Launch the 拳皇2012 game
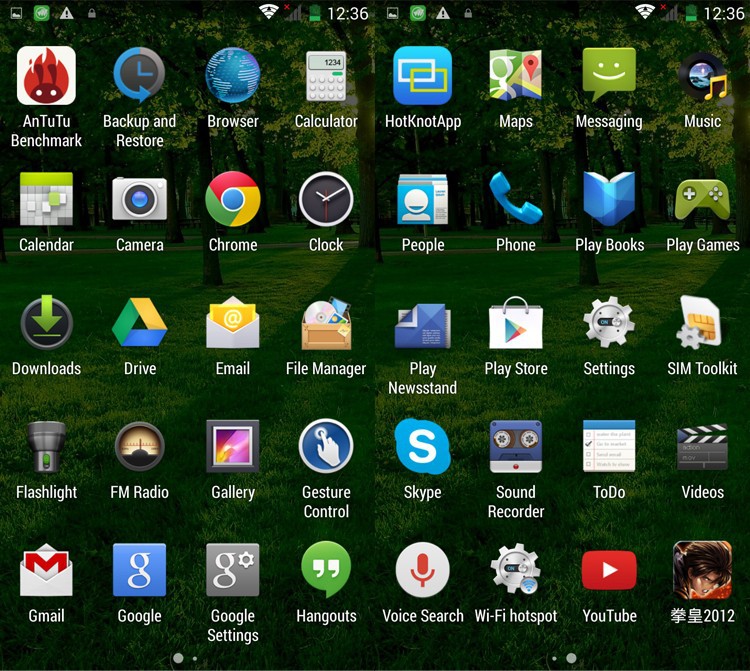Screen dimensions: 750x671 (x=702, y=571)
